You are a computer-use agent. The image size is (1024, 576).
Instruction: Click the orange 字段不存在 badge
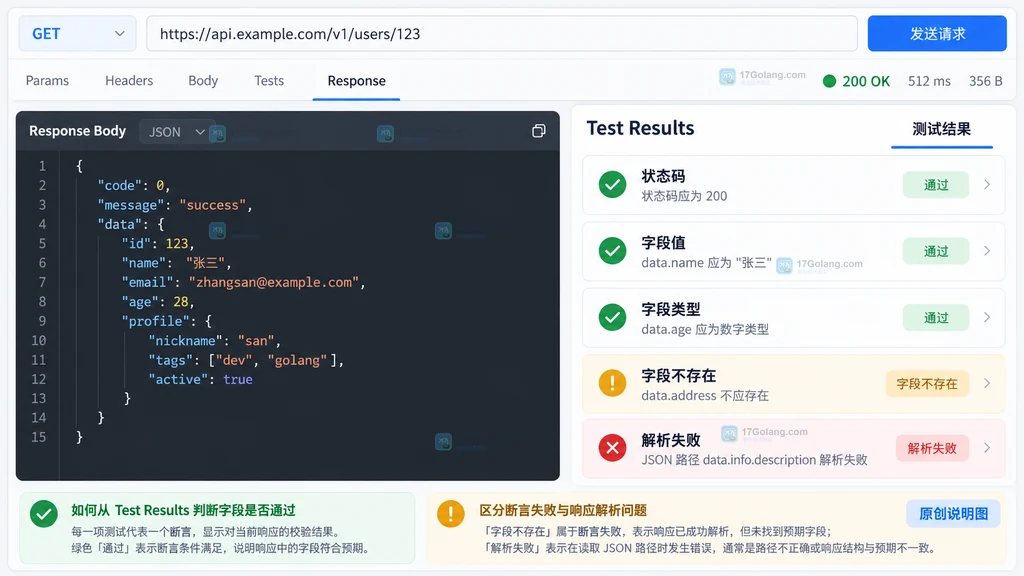(927, 384)
